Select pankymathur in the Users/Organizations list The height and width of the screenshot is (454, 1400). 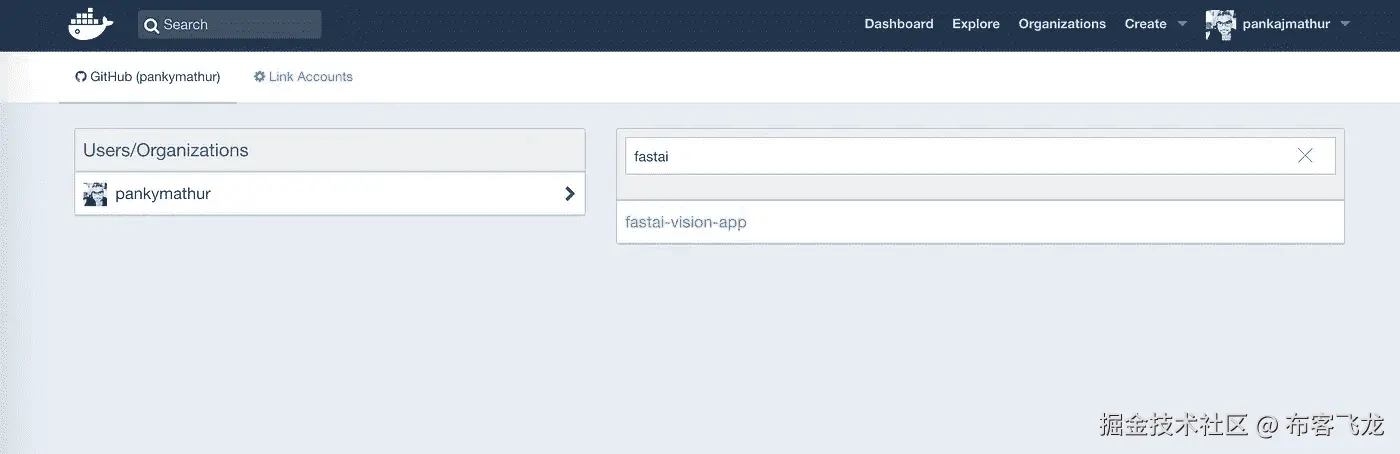(x=163, y=194)
